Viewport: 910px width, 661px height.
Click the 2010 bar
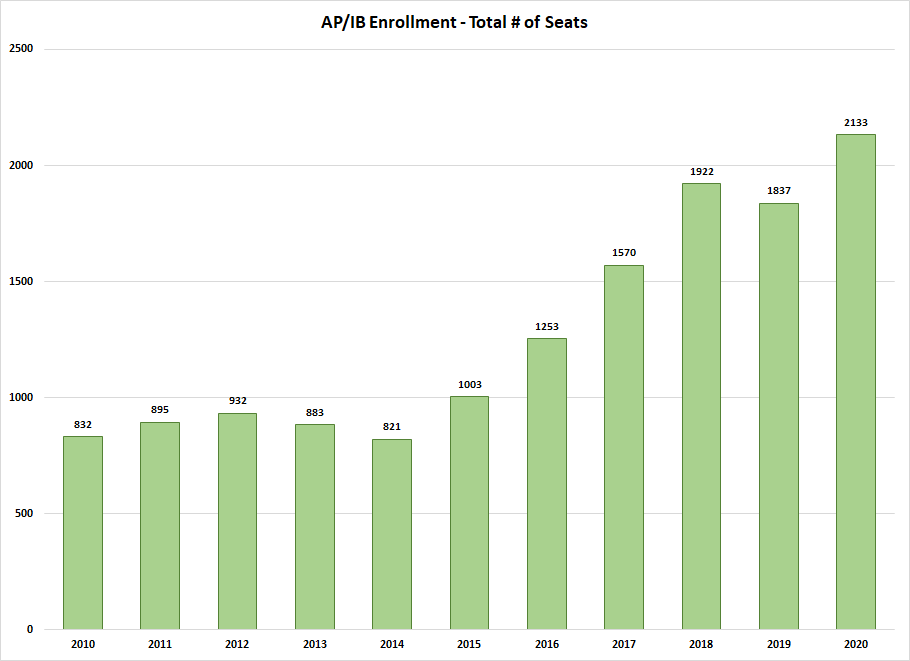(x=83, y=533)
